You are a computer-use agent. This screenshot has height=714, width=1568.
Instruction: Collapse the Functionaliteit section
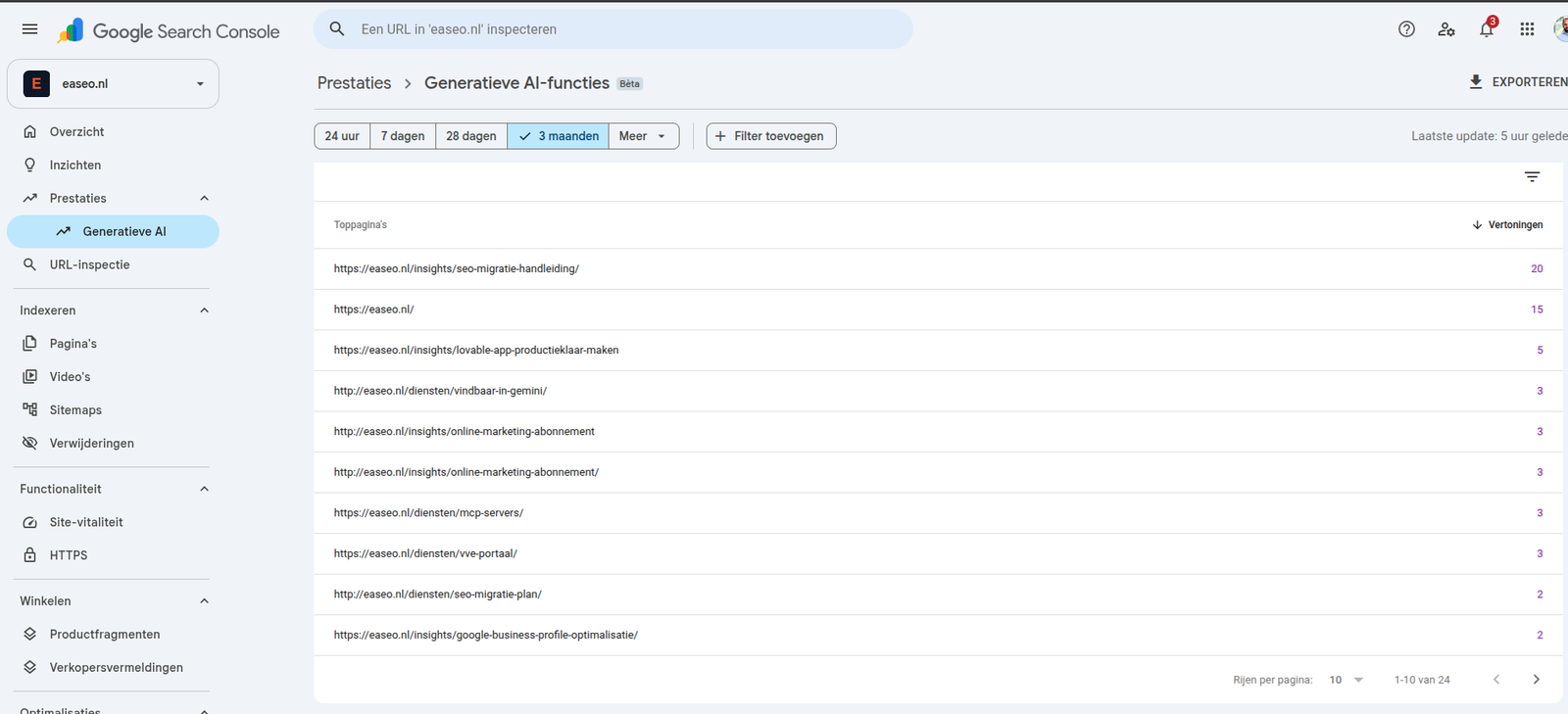point(204,489)
